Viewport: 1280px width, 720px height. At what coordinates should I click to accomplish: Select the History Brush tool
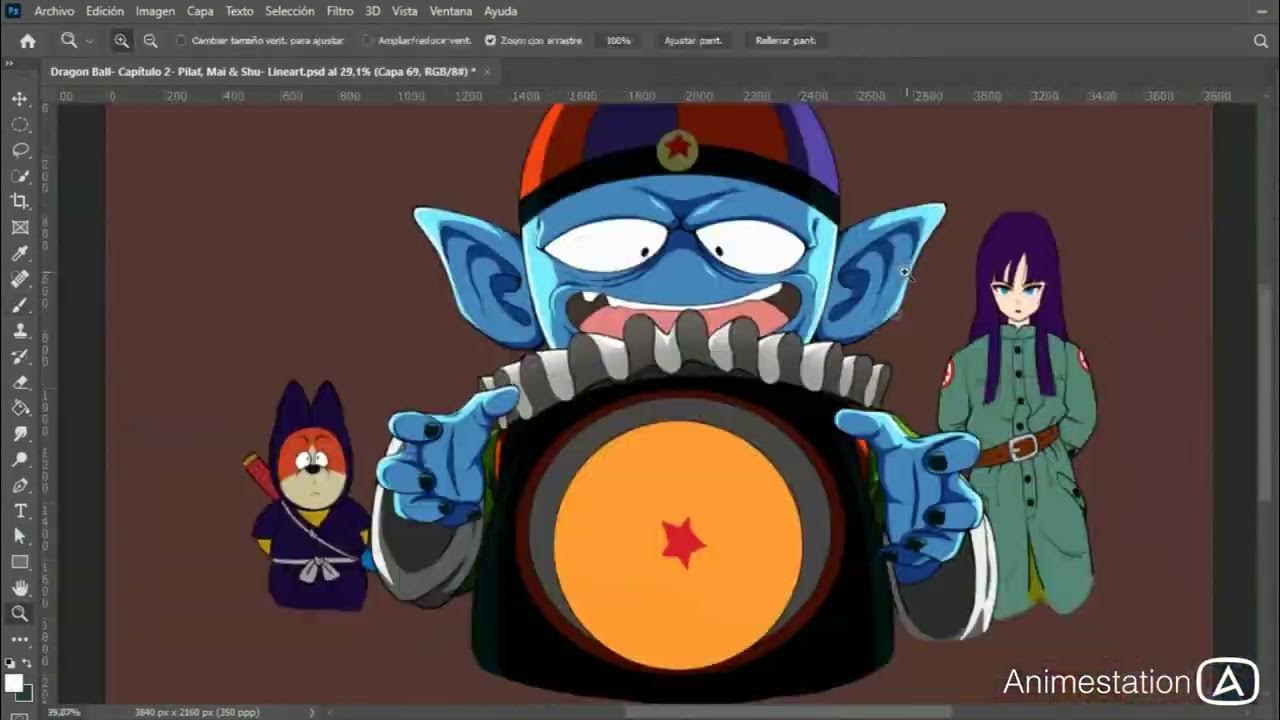pos(20,357)
